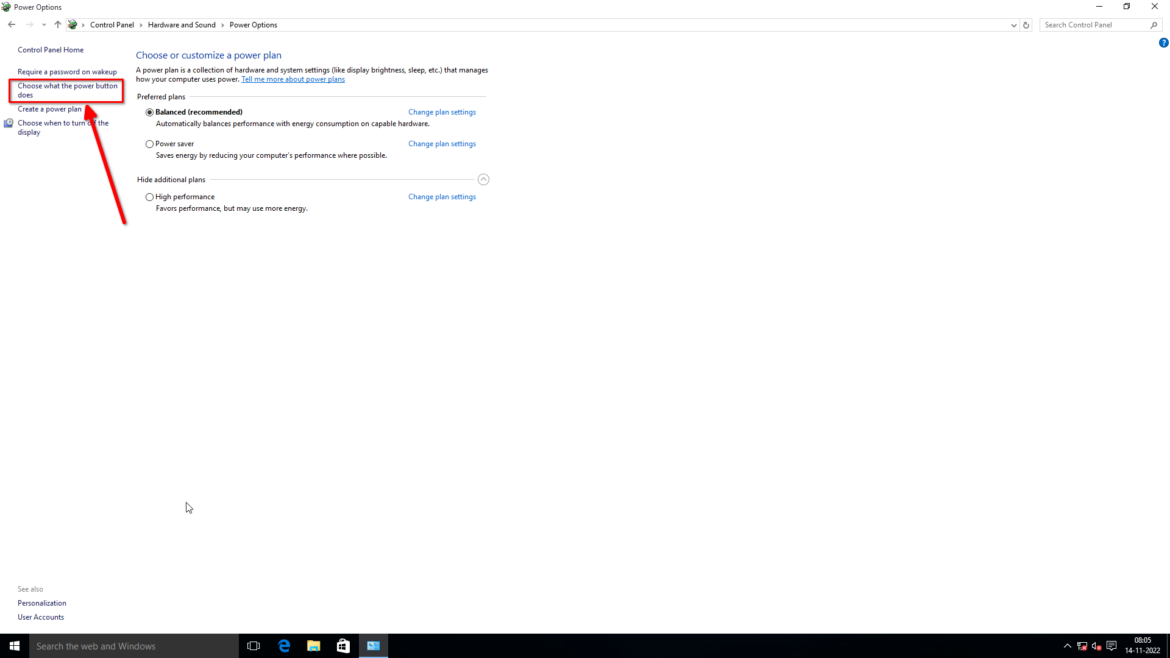Open File Explorer from the taskbar
This screenshot has width=1170, height=658.
313,646
